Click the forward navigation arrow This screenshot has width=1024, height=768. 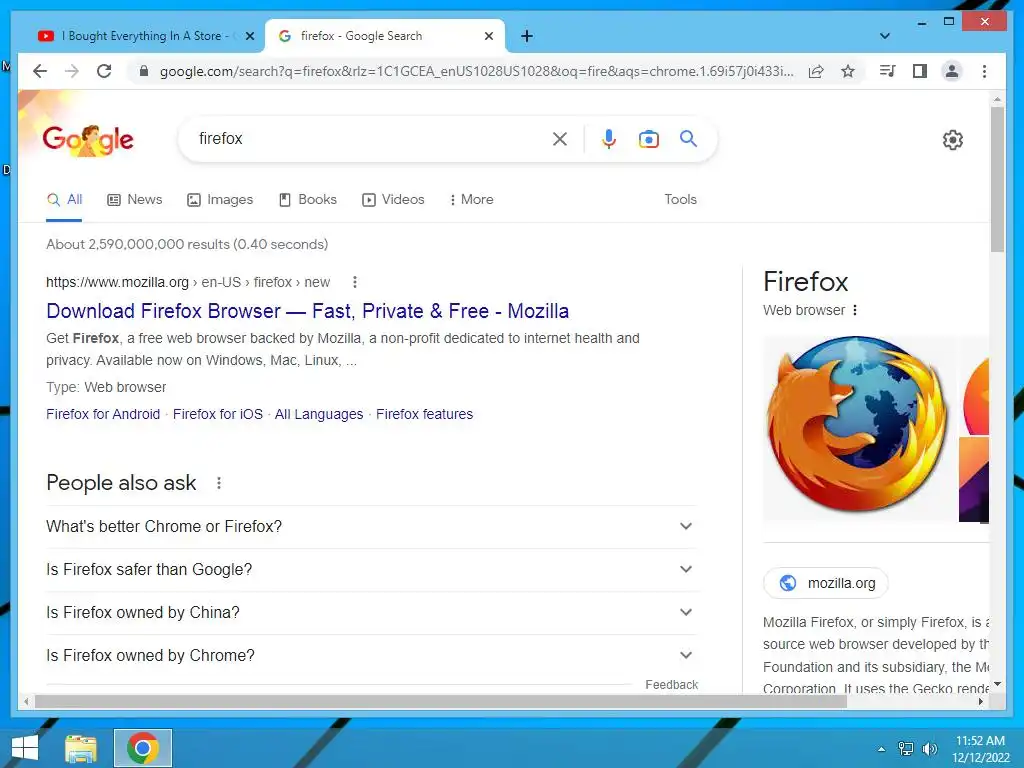72,71
